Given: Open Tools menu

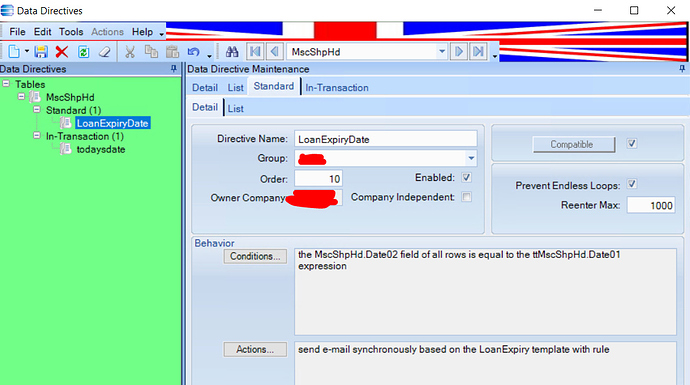Looking at the screenshot, I should pyautogui.click(x=71, y=32).
